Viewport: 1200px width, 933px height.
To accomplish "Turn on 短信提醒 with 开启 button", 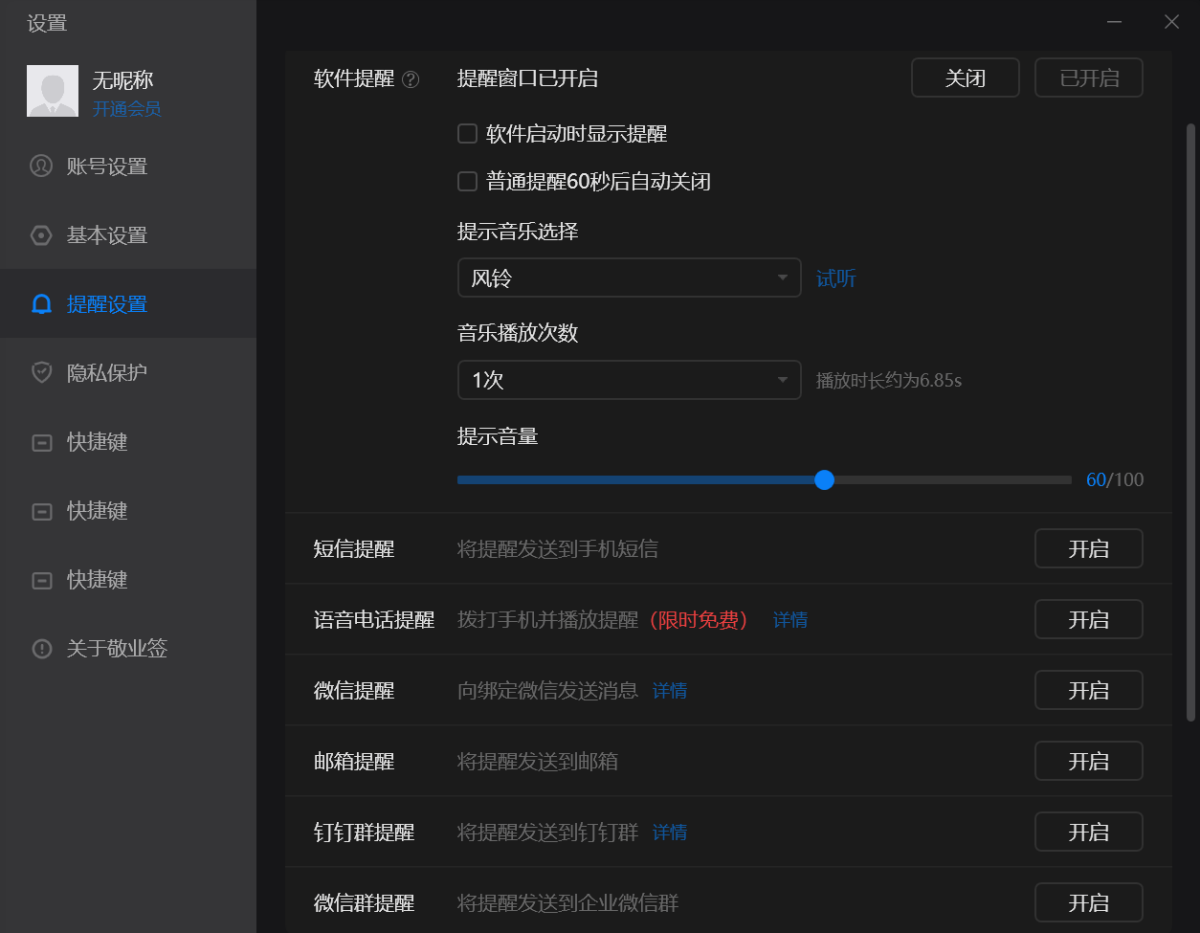I will (1088, 549).
